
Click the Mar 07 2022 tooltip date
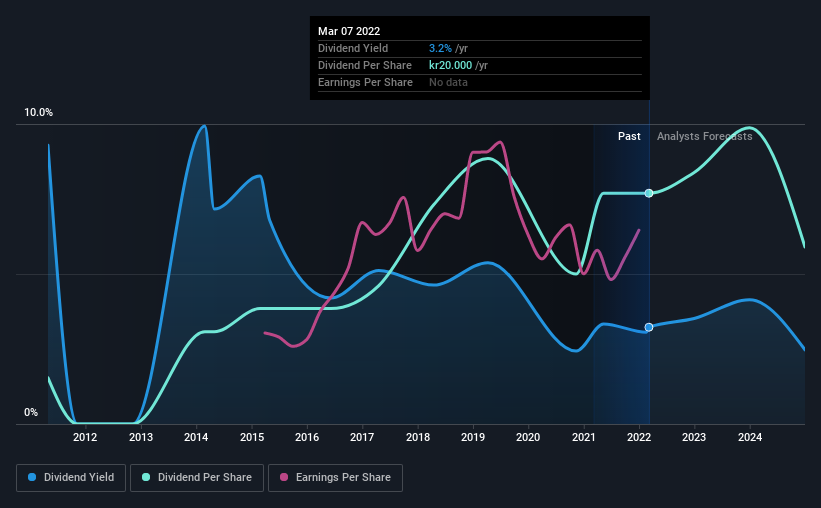pos(349,31)
